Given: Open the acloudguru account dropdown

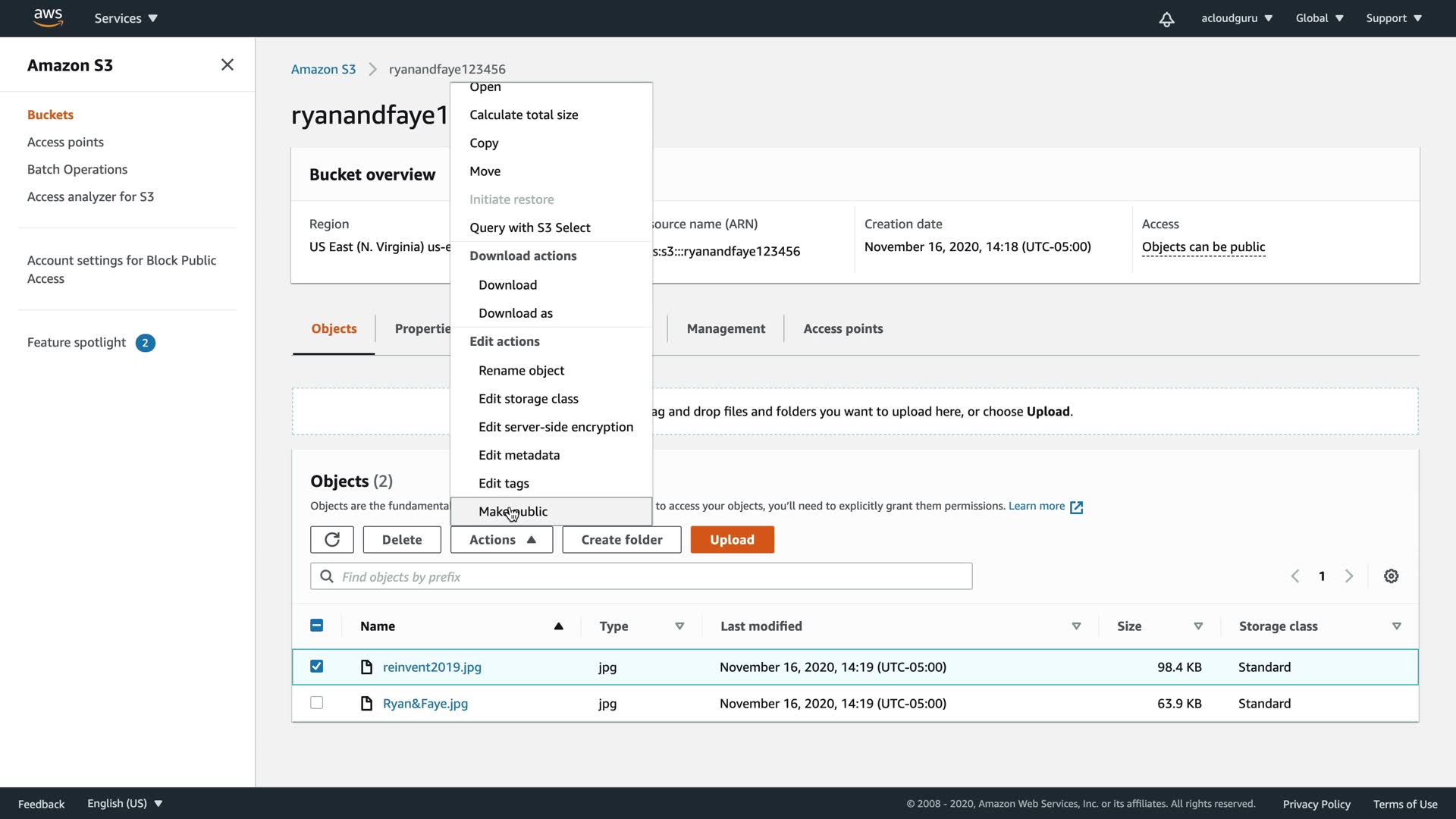Looking at the screenshot, I should pyautogui.click(x=1236, y=18).
